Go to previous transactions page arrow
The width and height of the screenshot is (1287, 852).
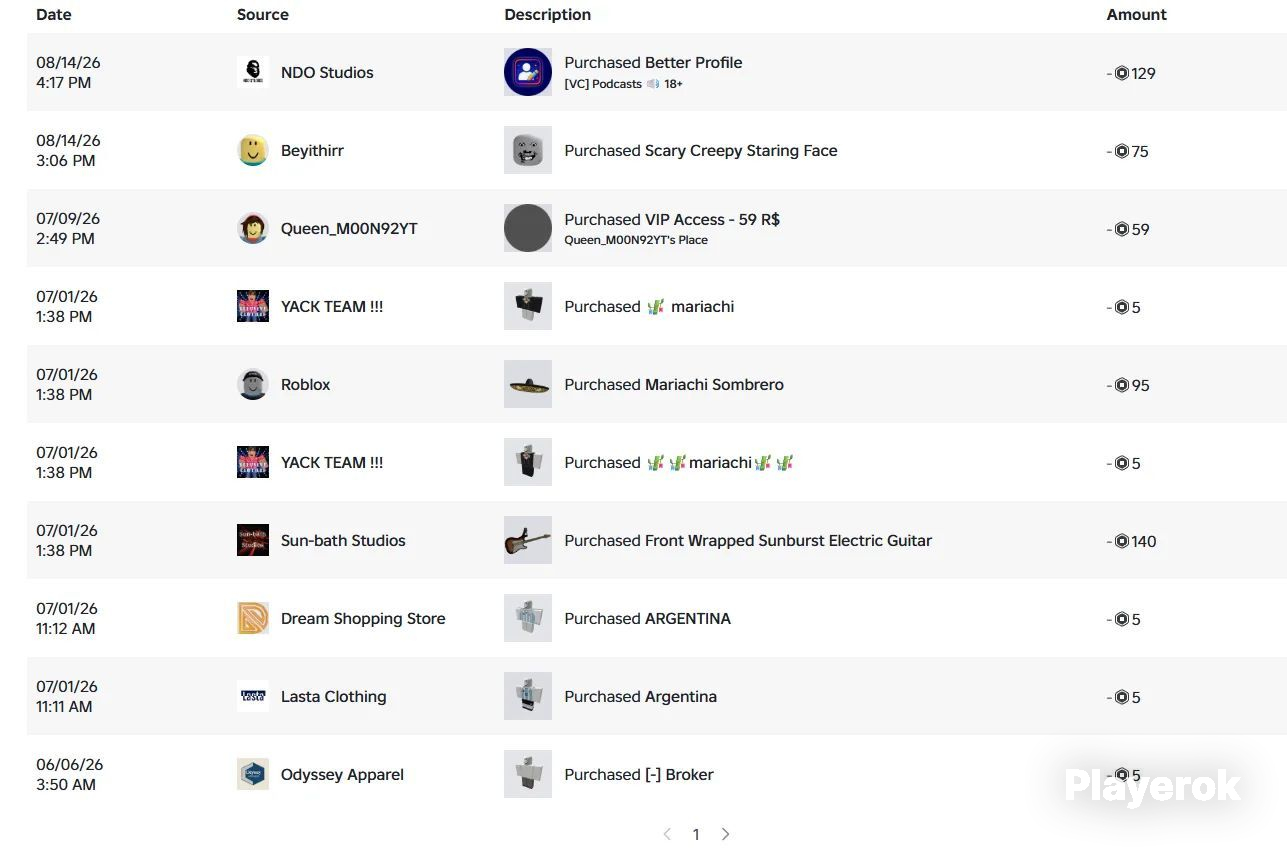point(667,834)
